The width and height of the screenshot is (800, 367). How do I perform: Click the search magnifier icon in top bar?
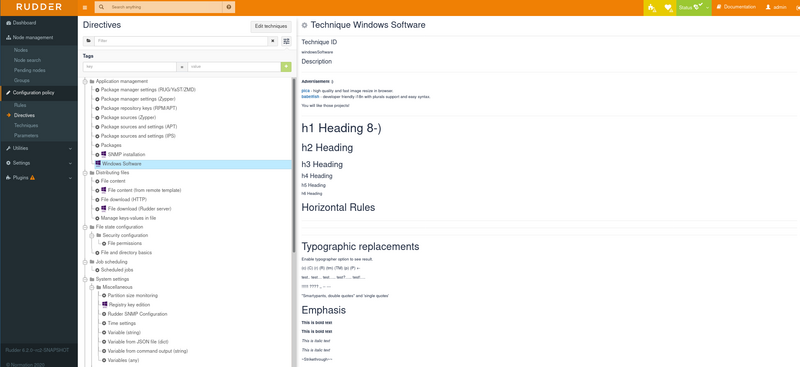click(102, 7)
